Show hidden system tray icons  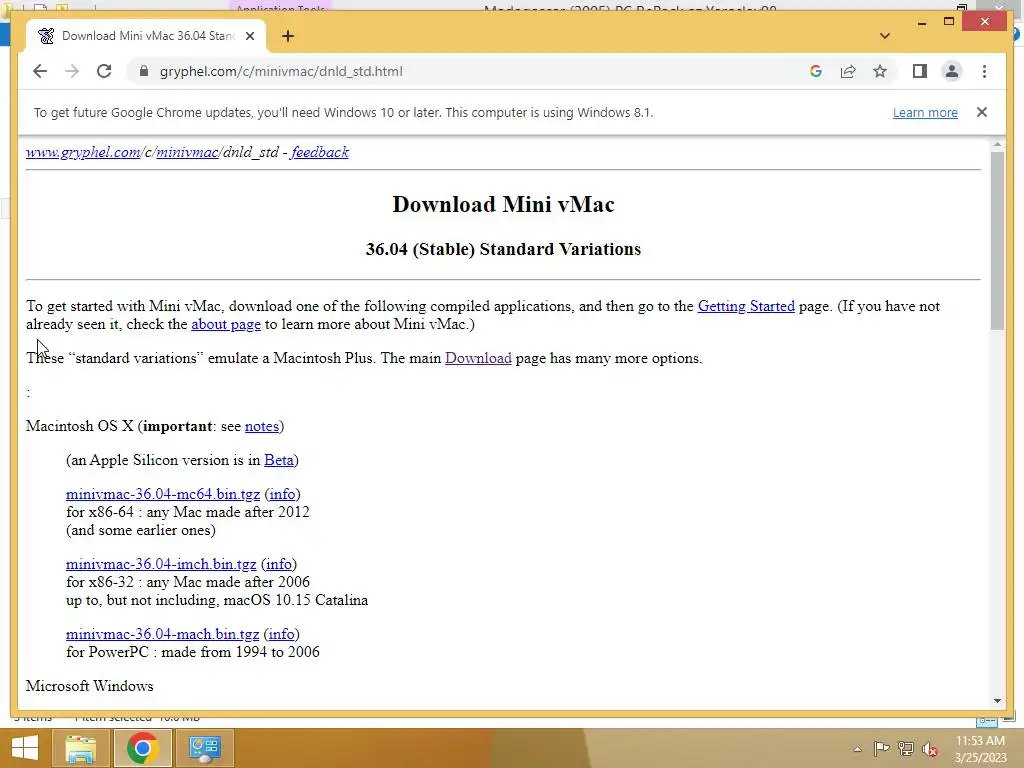point(857,749)
